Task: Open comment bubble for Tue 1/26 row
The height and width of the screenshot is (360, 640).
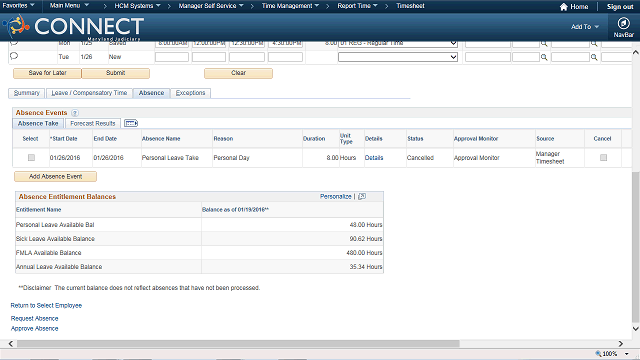Action: click(x=14, y=56)
